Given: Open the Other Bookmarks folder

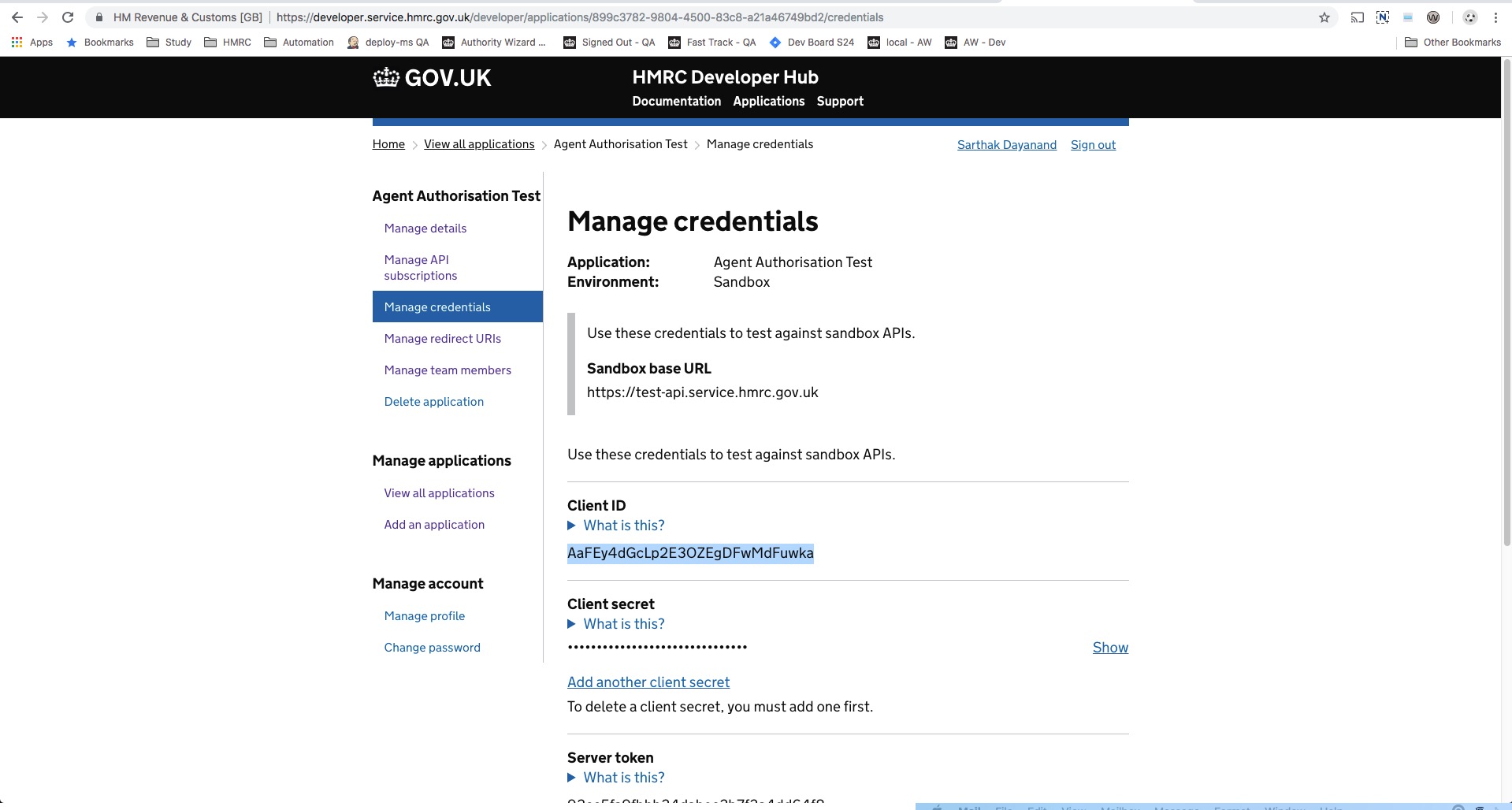Looking at the screenshot, I should [1453, 43].
